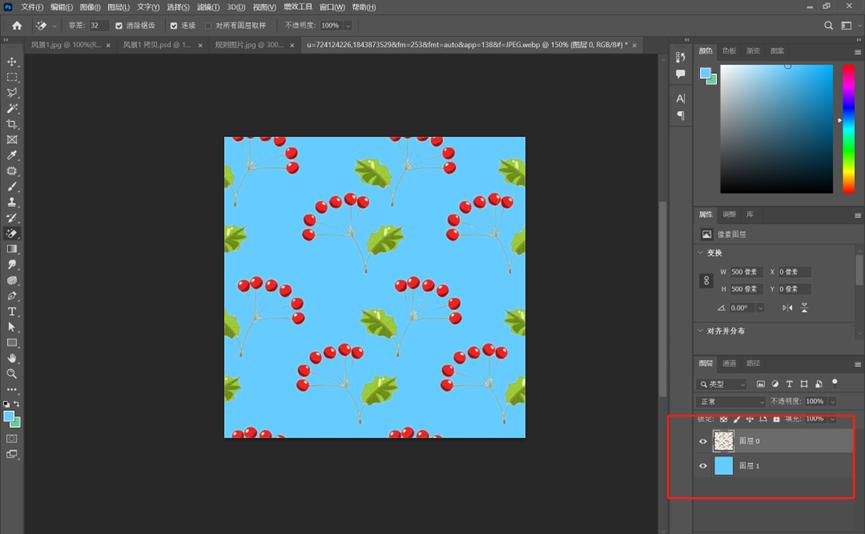
Task: Pick the Type tool in toolbar
Action: pos(12,311)
